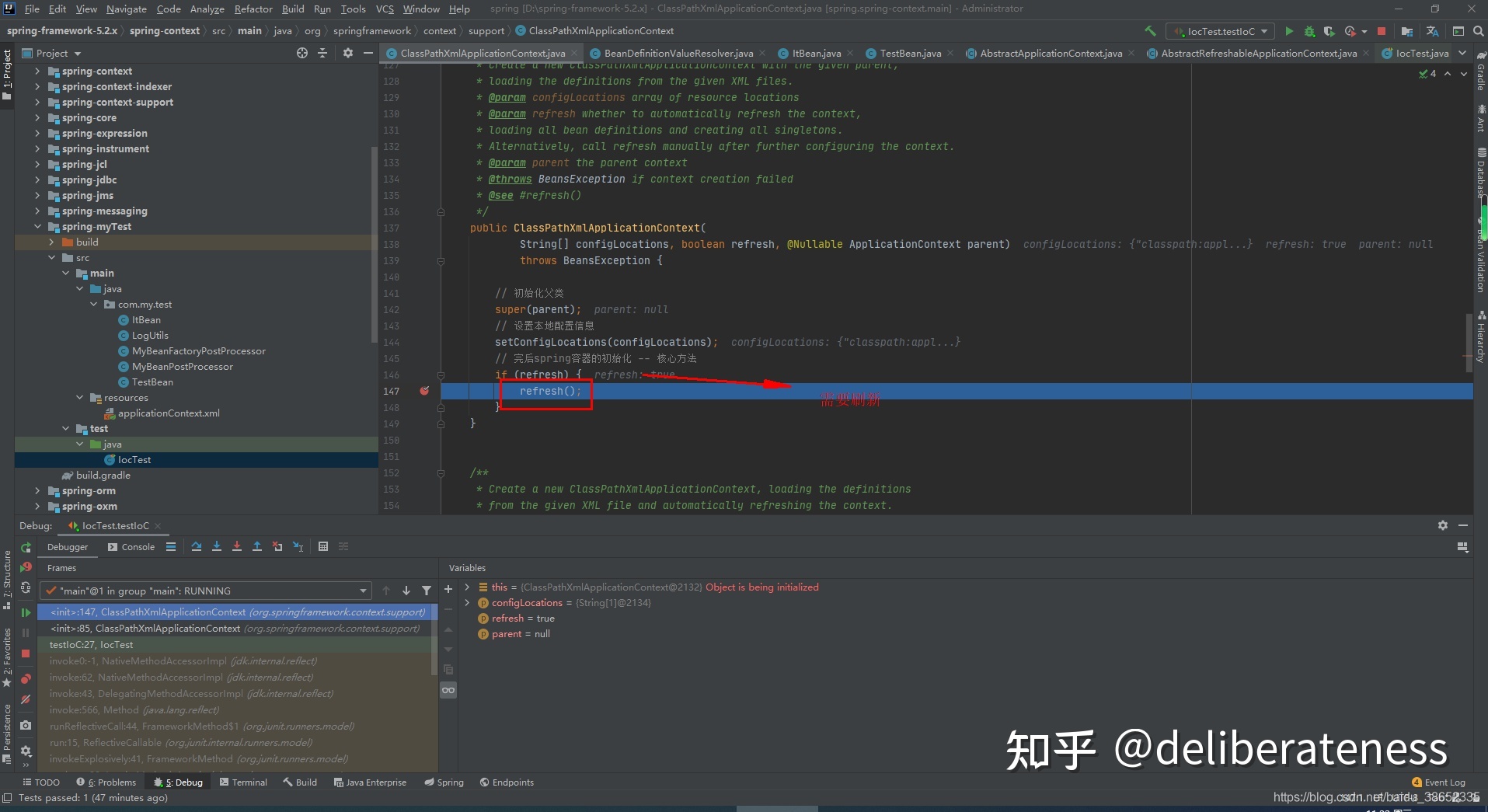
Task: Open IocTest.testIoC run configuration dropdown
Action: (x=1221, y=31)
